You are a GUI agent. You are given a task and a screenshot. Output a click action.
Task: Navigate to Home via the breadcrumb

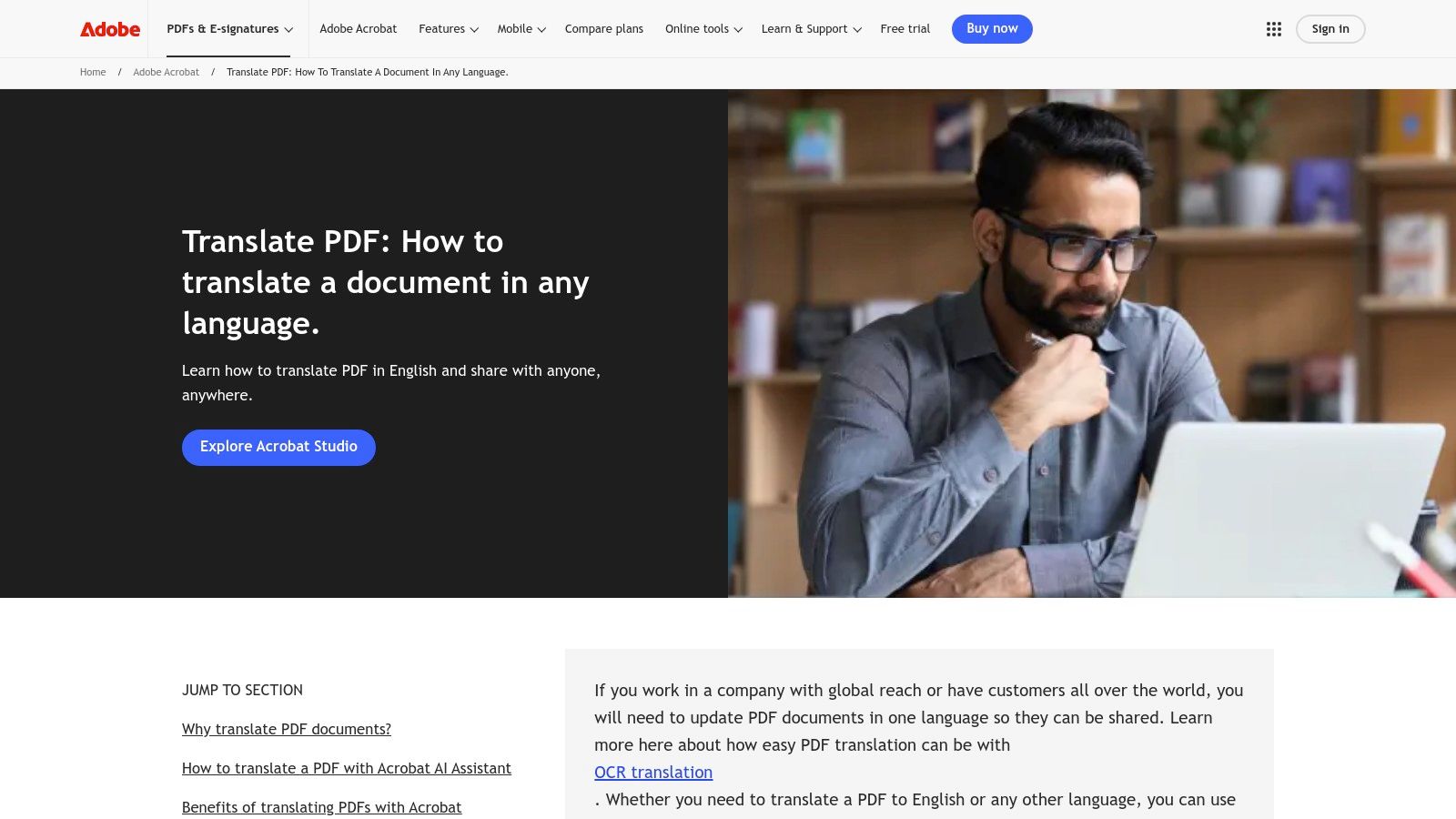pyautogui.click(x=92, y=72)
